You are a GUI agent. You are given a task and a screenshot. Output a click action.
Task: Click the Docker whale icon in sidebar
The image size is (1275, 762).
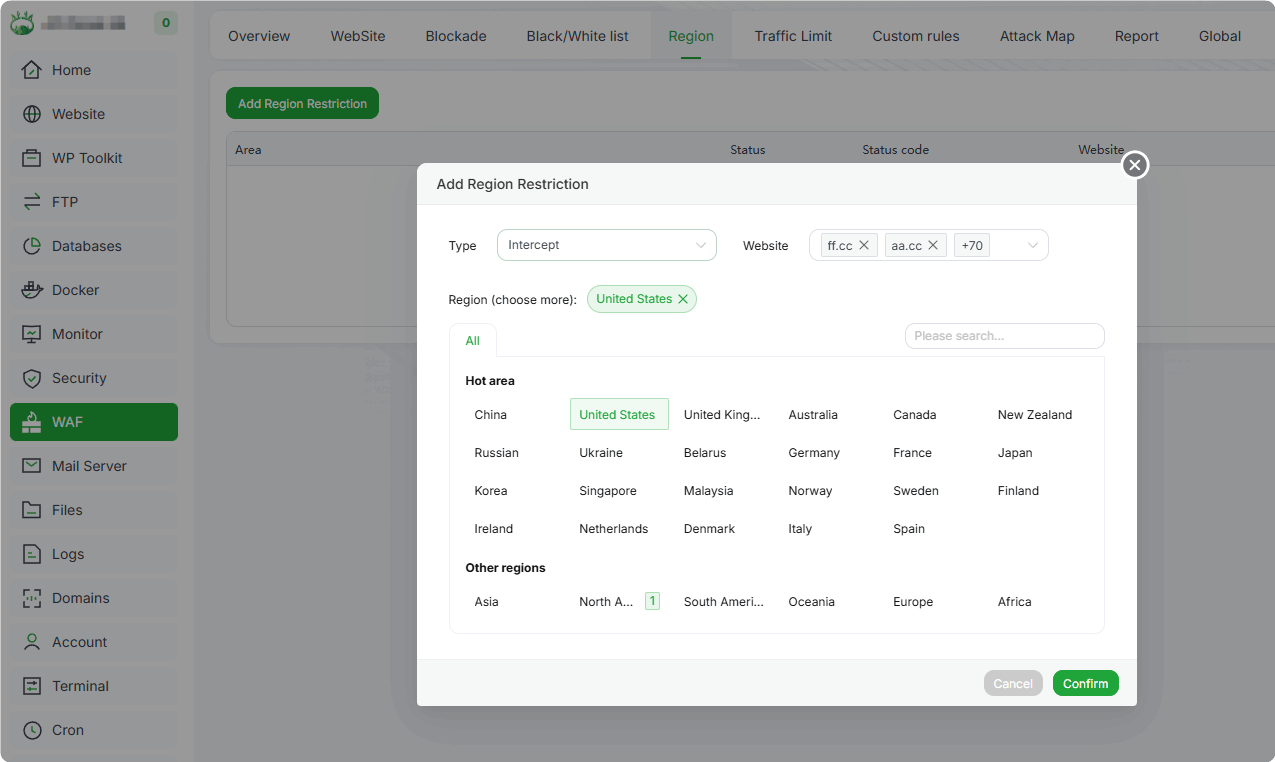pyautogui.click(x=32, y=290)
